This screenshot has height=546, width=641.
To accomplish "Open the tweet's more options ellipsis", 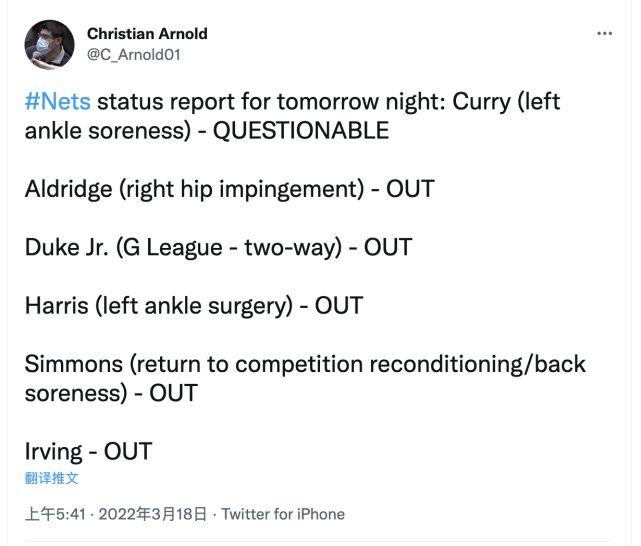I will (604, 33).
